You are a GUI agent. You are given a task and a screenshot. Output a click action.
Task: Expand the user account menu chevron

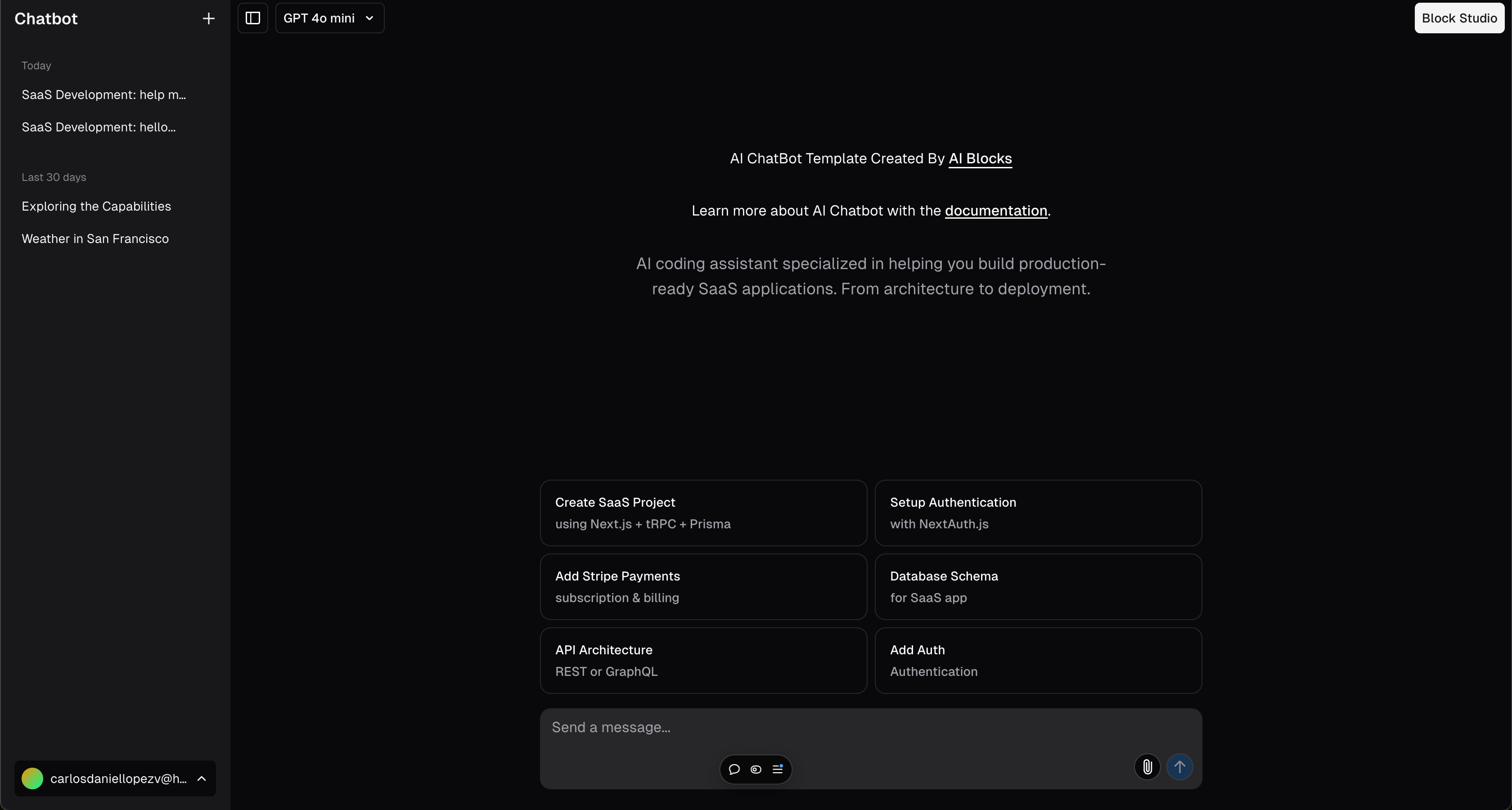(x=201, y=779)
